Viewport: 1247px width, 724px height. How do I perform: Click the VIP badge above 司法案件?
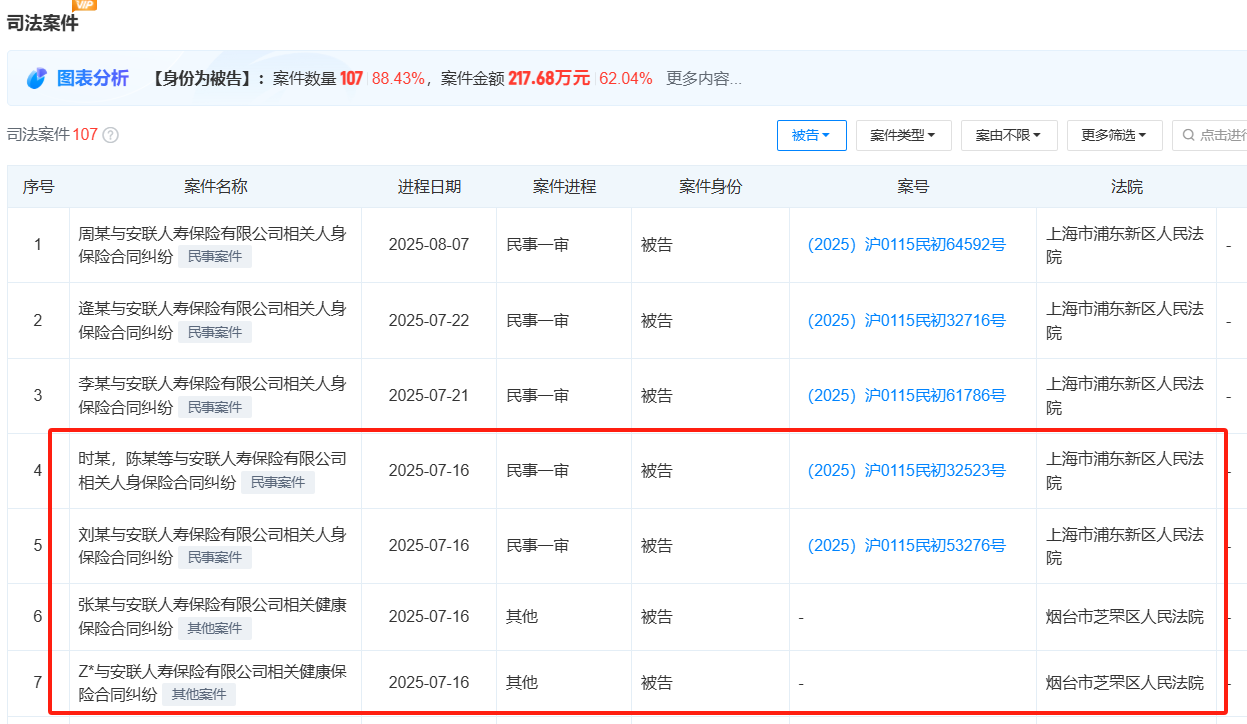(x=85, y=5)
